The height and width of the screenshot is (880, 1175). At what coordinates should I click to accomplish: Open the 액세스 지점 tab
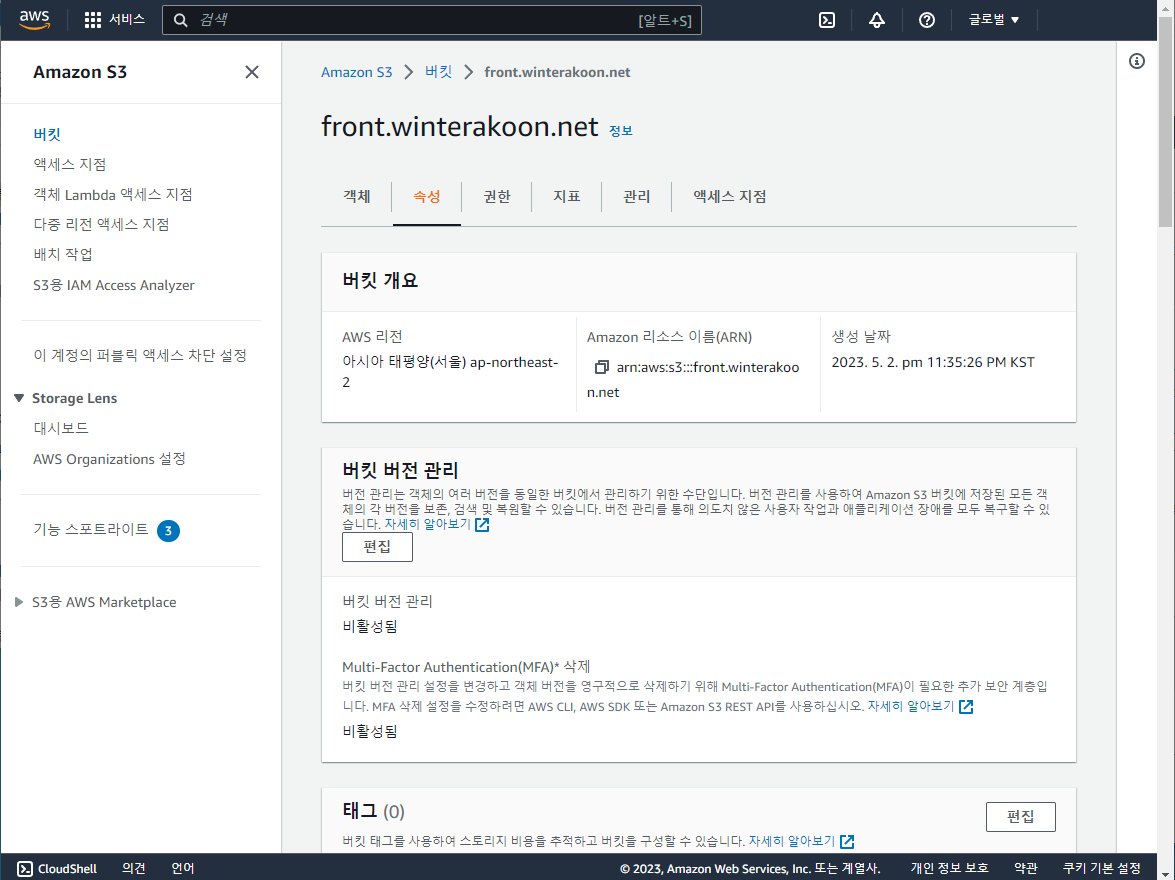pos(729,196)
